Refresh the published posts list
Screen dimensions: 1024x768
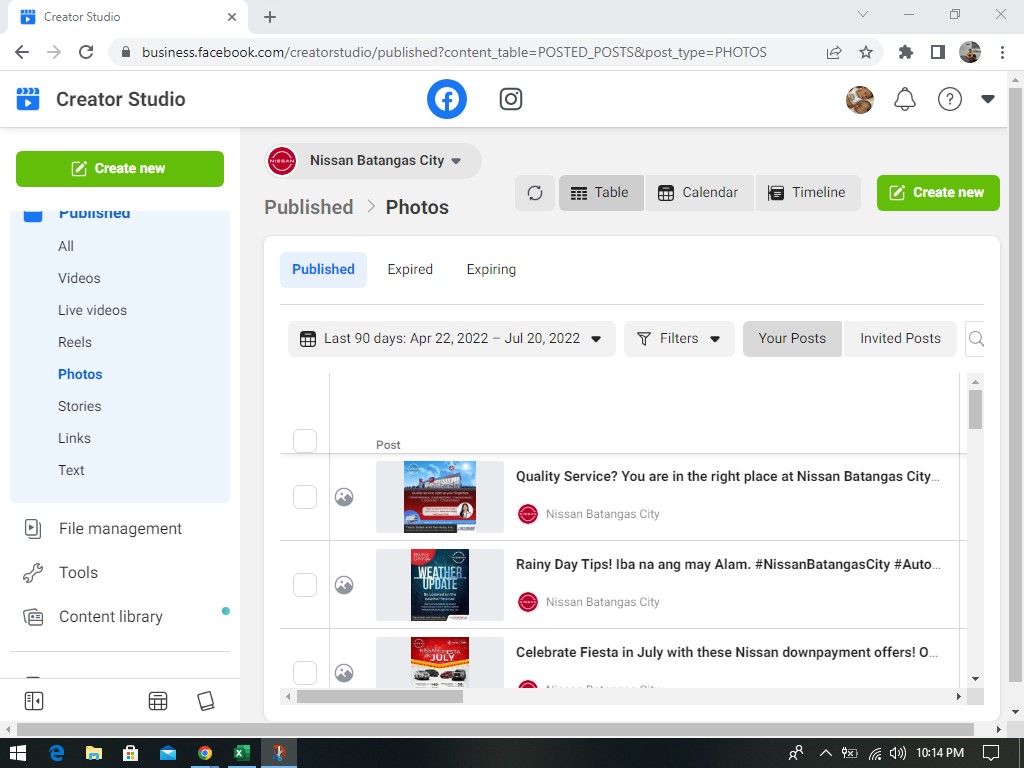pyautogui.click(x=535, y=193)
